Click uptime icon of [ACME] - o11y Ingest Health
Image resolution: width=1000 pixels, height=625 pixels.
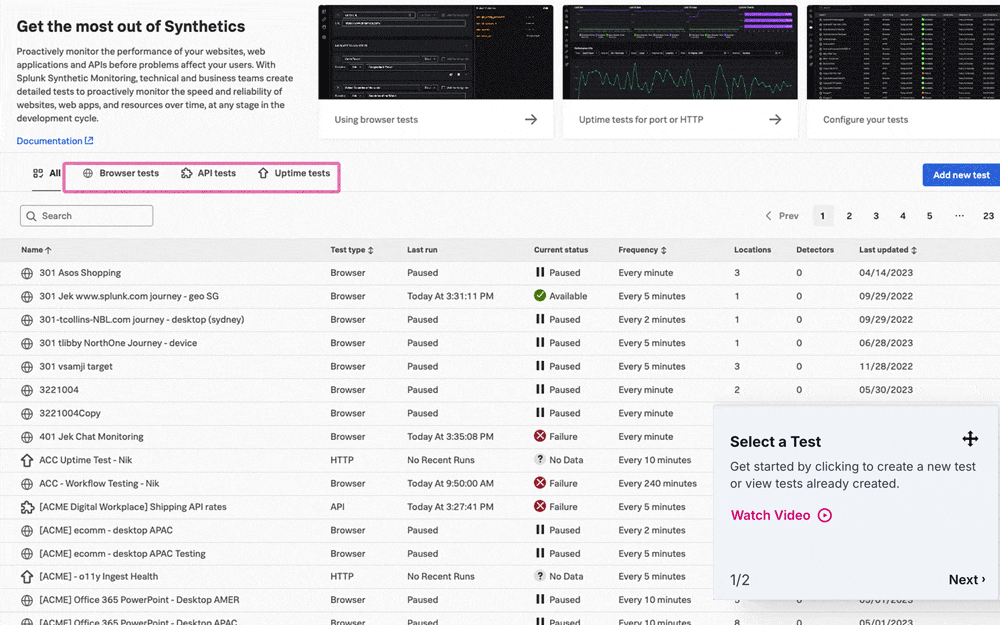27,577
